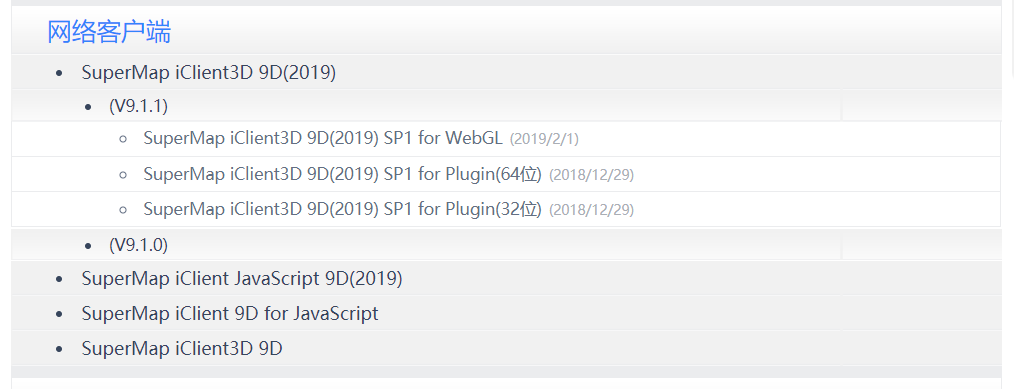Screen dimensions: 1014x389
Task: Click the 网络客户端 section heading
Action: click(109, 32)
